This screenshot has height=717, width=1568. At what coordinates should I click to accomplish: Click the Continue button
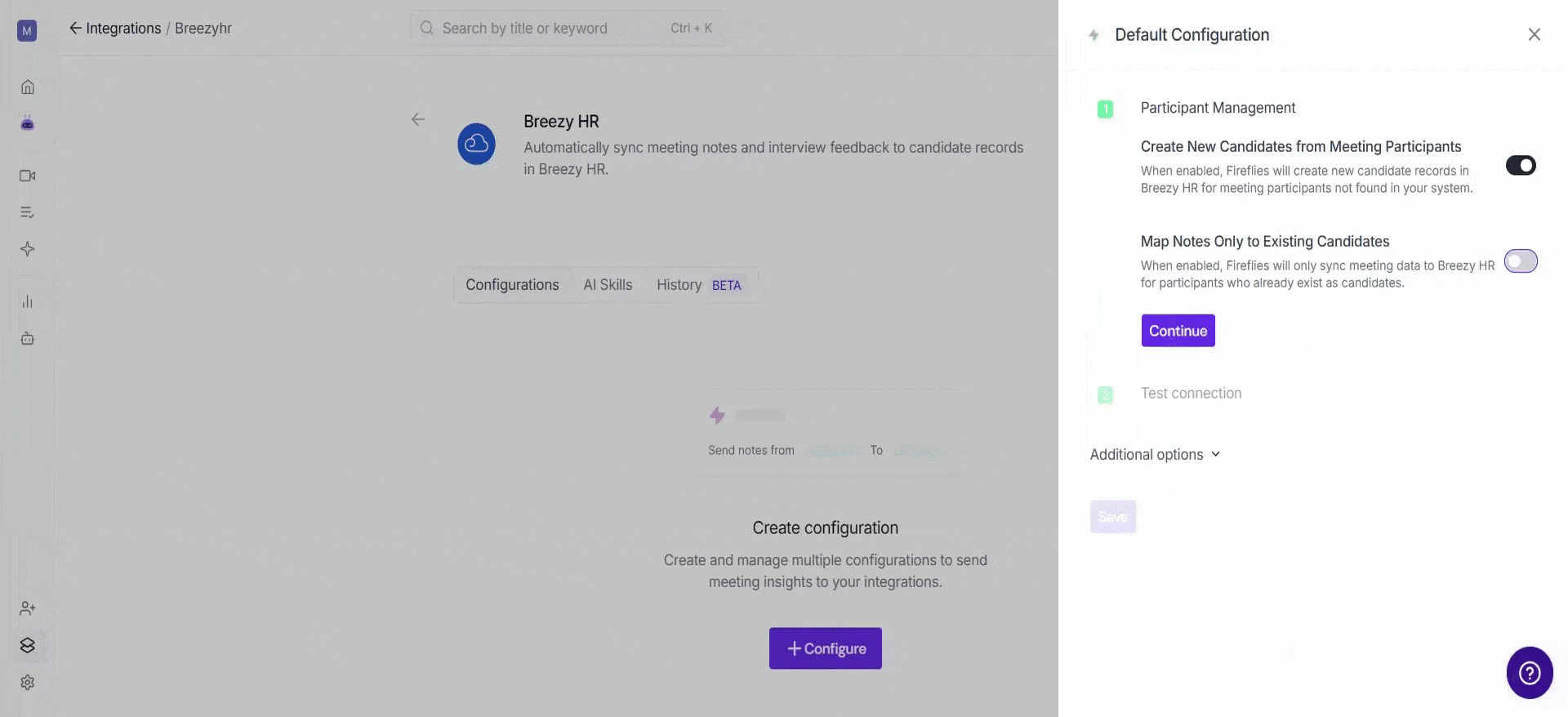point(1178,331)
